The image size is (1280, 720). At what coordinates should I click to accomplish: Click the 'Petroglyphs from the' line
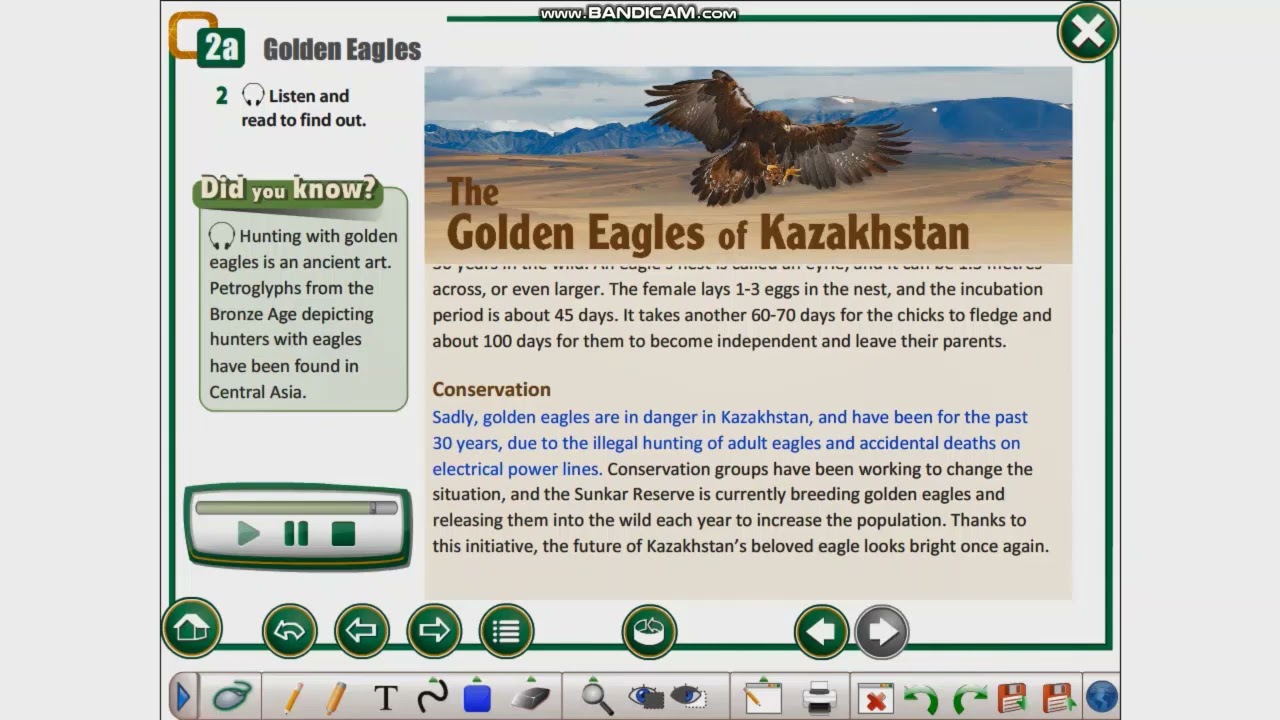click(x=291, y=288)
